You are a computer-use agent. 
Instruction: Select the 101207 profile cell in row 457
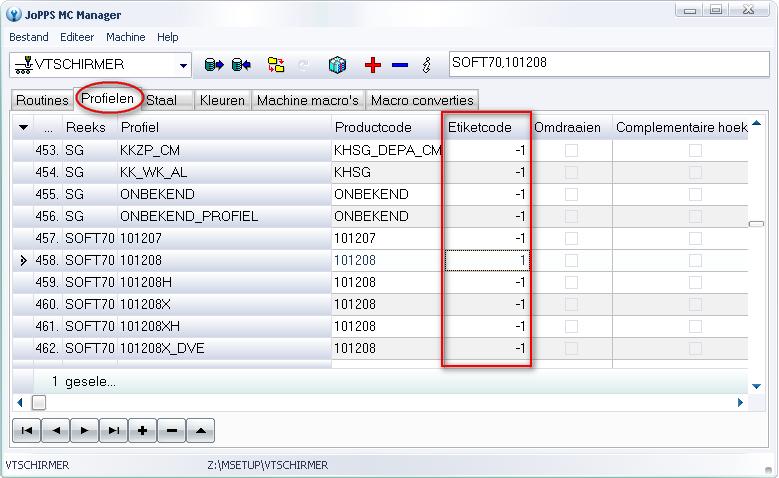click(224, 238)
